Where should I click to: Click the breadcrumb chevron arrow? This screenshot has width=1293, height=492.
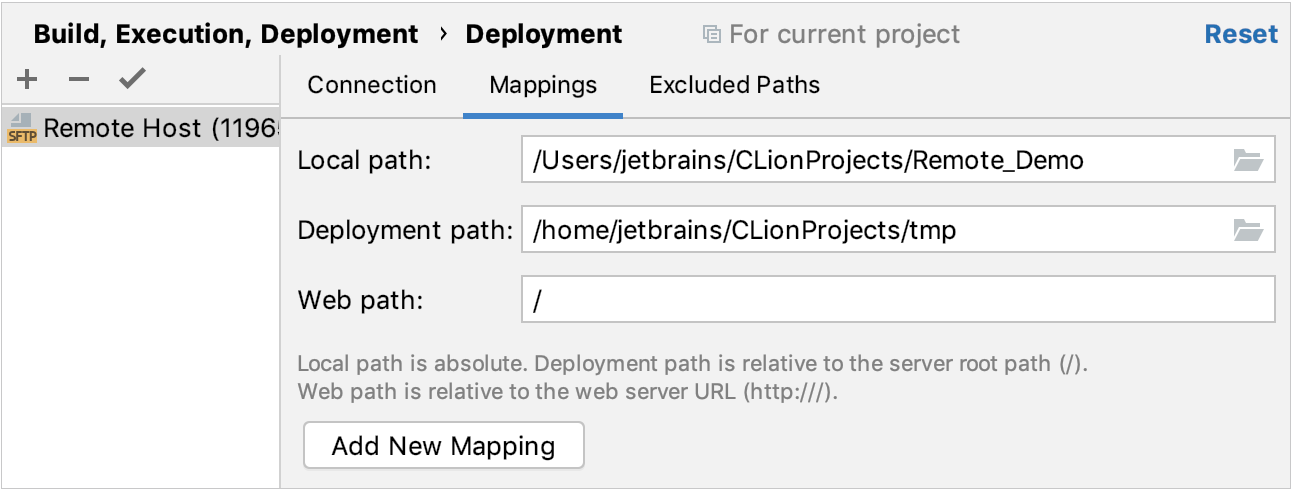(443, 35)
